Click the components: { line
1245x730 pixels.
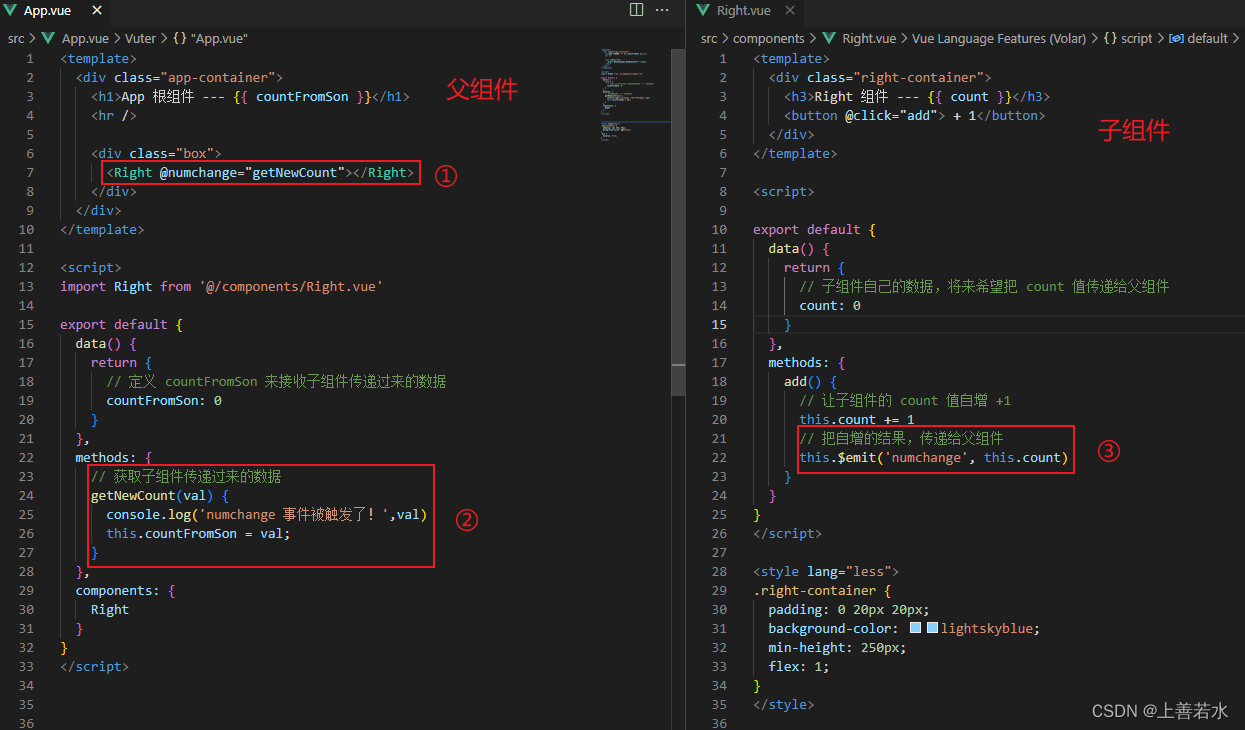[125, 591]
